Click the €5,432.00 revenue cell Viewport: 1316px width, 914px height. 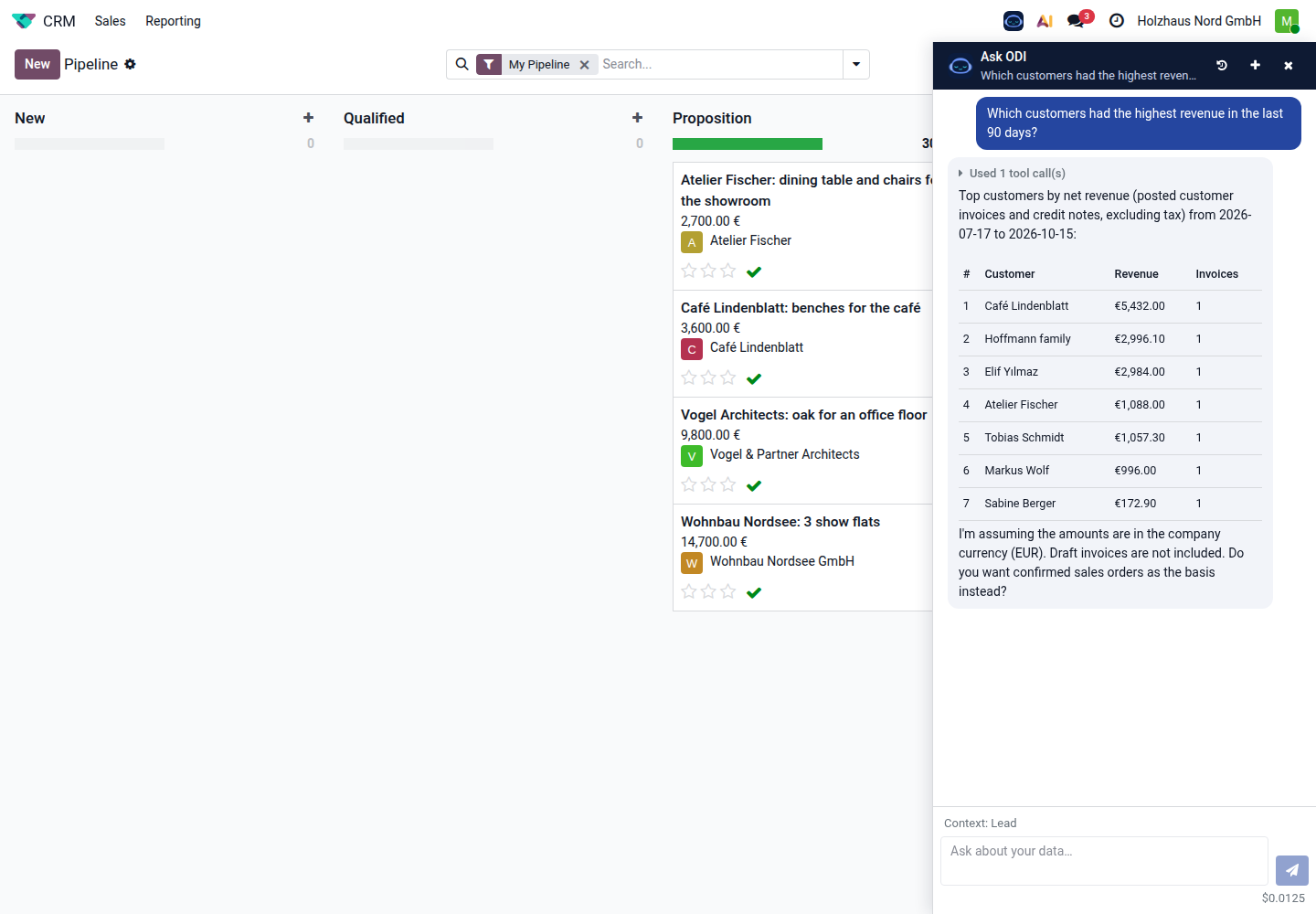(x=1140, y=306)
